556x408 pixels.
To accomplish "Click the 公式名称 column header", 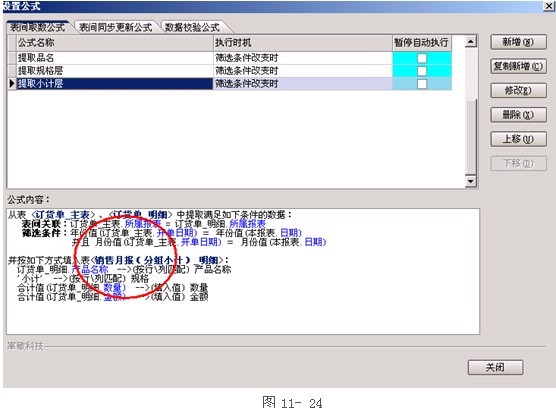I will pyautogui.click(x=115, y=43).
